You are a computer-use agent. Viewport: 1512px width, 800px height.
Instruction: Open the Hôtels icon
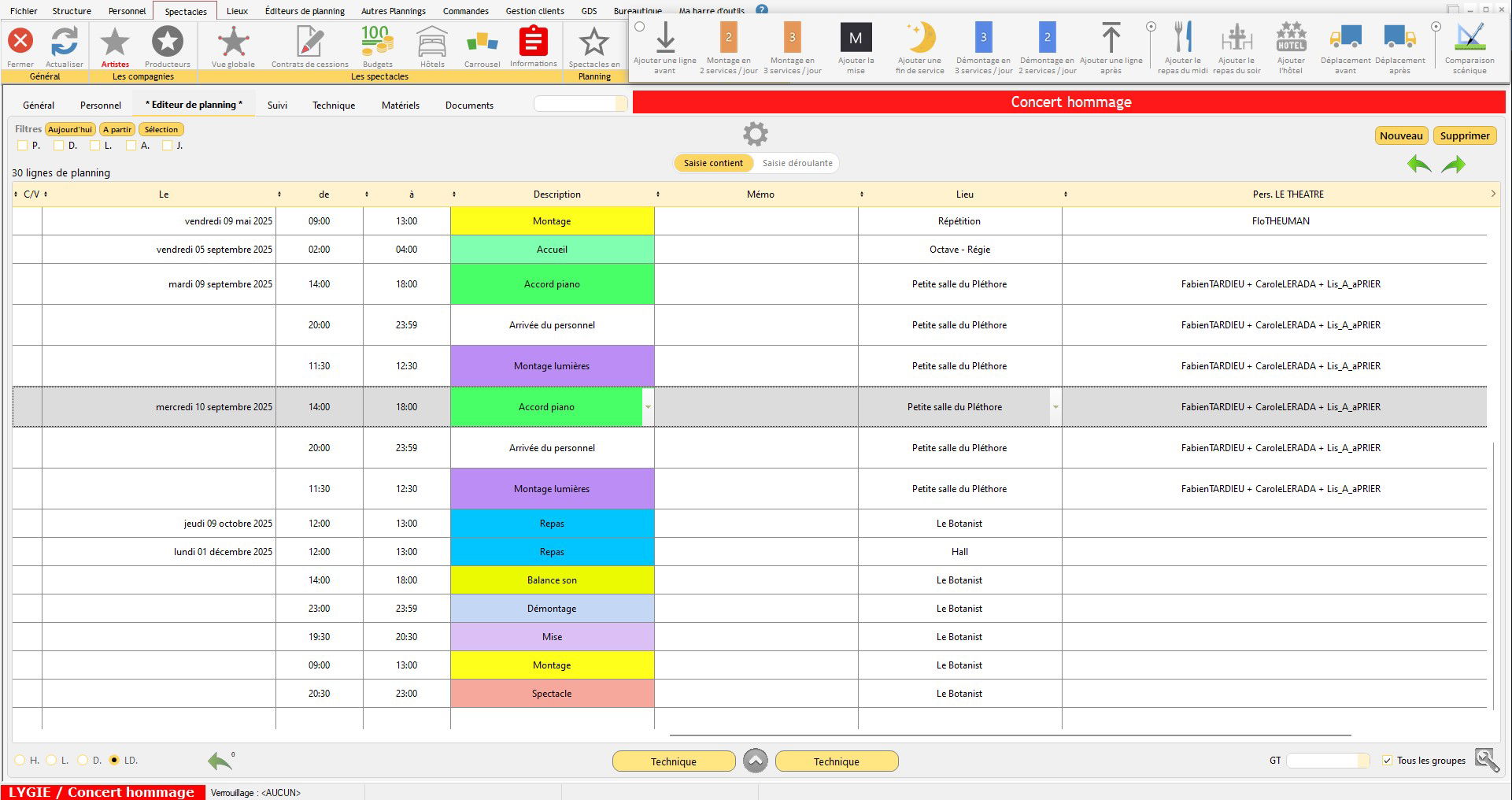[x=432, y=42]
